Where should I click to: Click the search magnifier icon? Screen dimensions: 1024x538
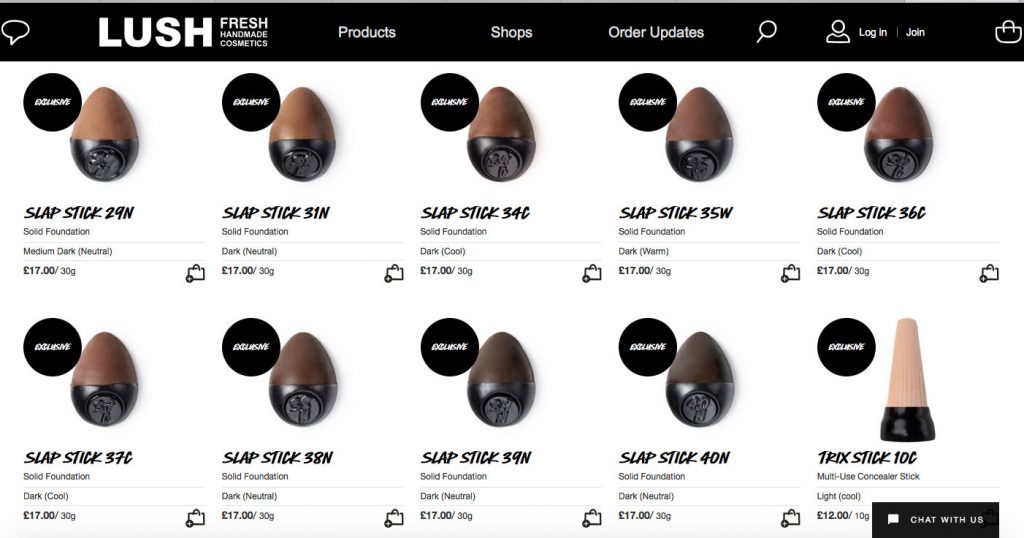pos(766,32)
